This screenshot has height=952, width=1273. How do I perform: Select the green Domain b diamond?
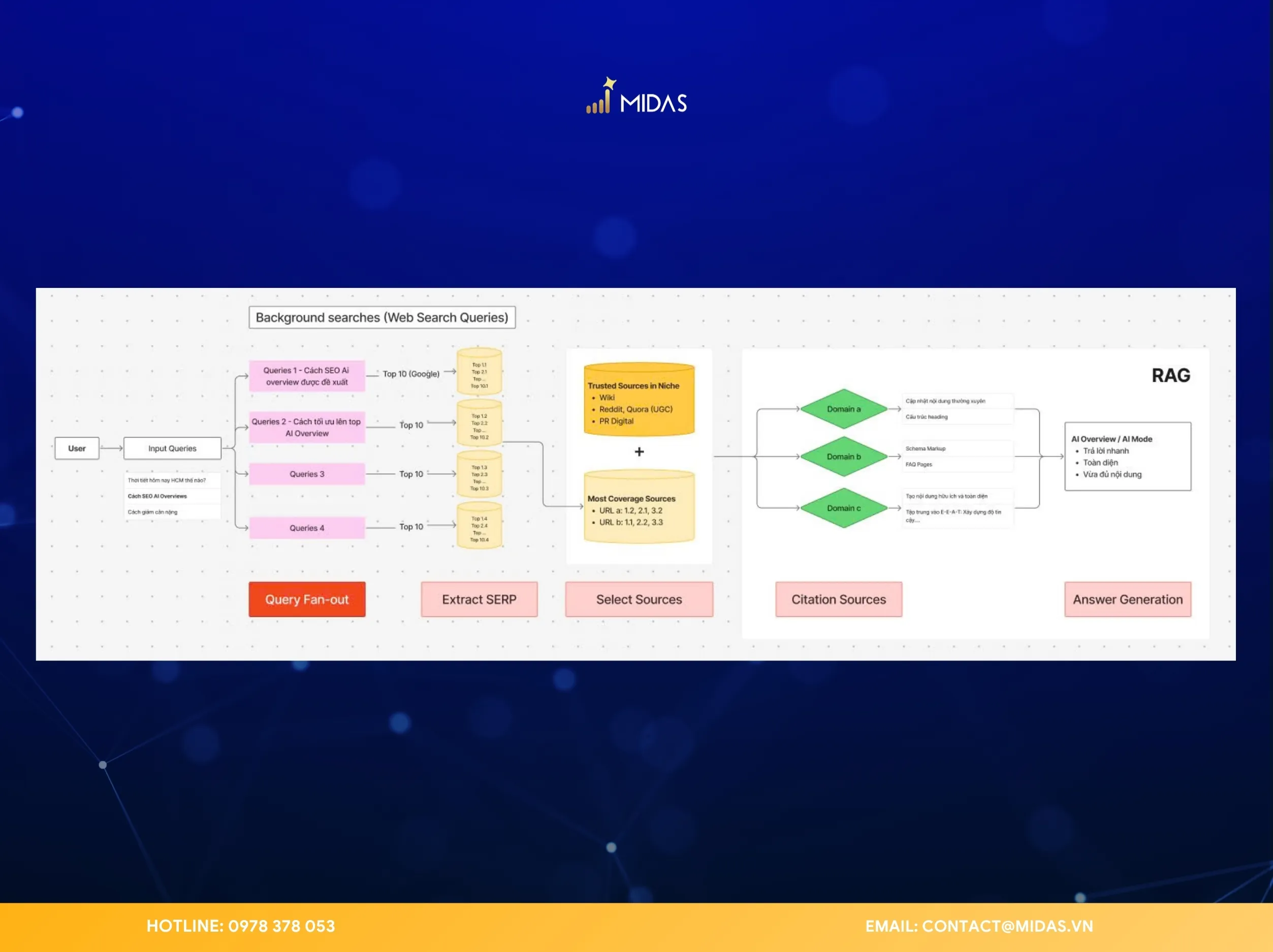[844, 457]
